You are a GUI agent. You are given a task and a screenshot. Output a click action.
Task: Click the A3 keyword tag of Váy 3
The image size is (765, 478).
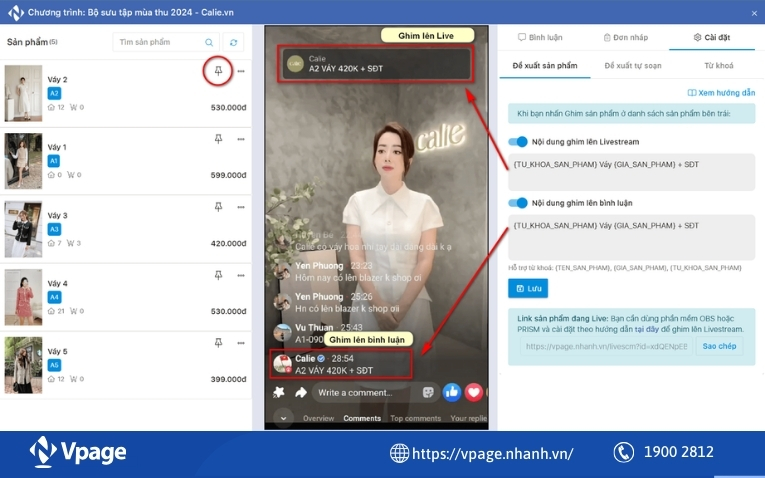point(54,229)
